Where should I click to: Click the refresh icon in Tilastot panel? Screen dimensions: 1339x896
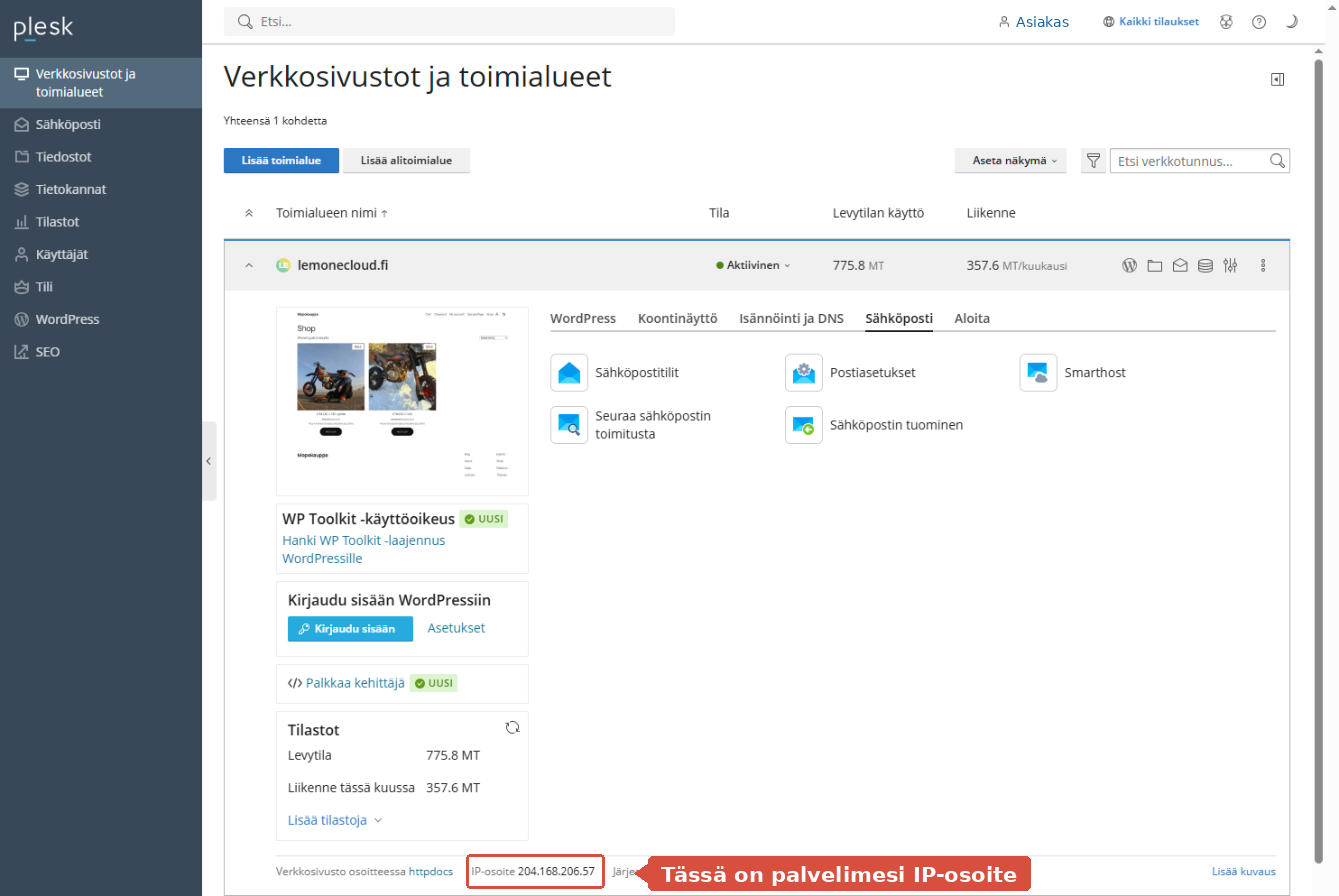(513, 728)
